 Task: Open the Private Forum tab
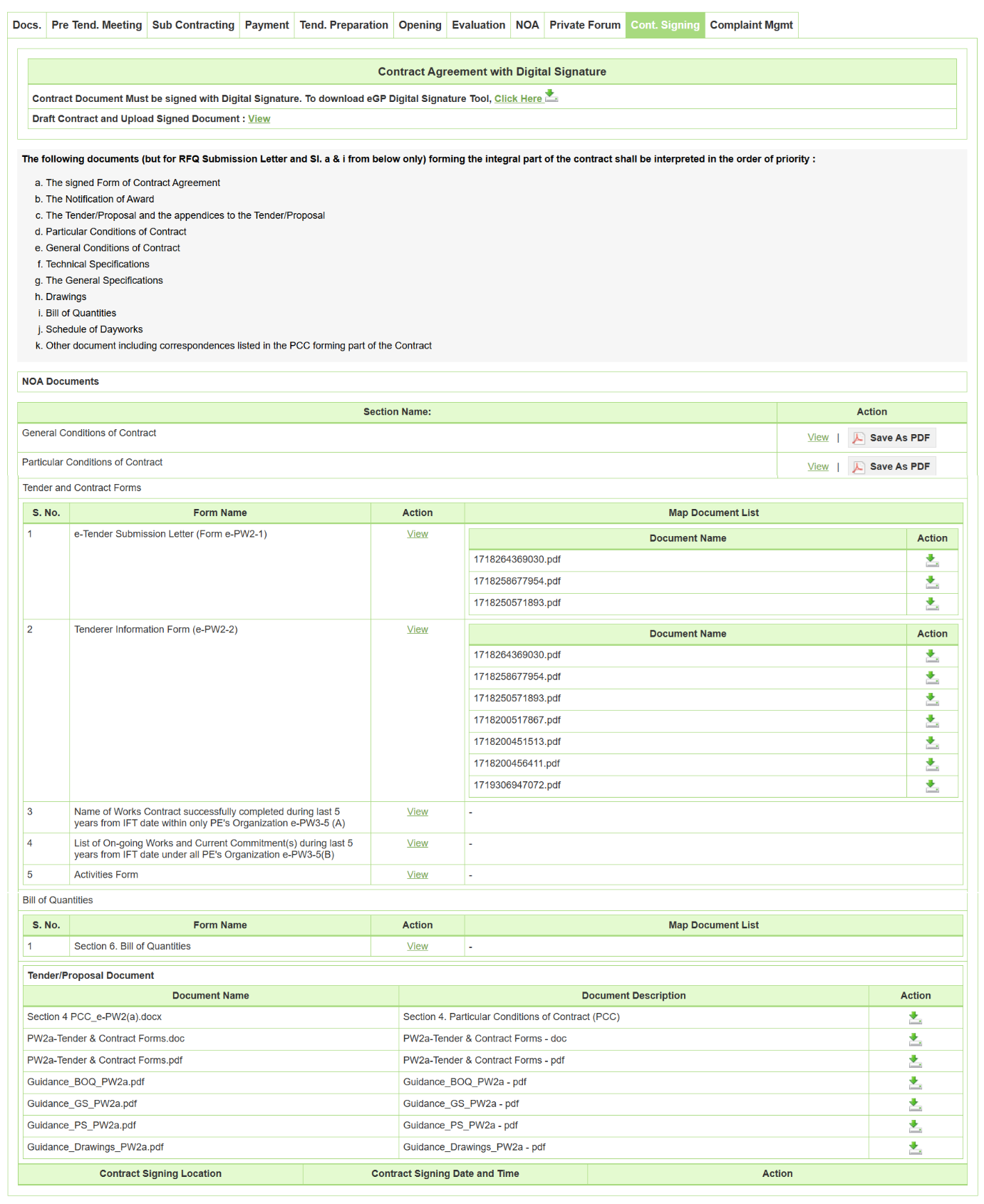point(585,25)
